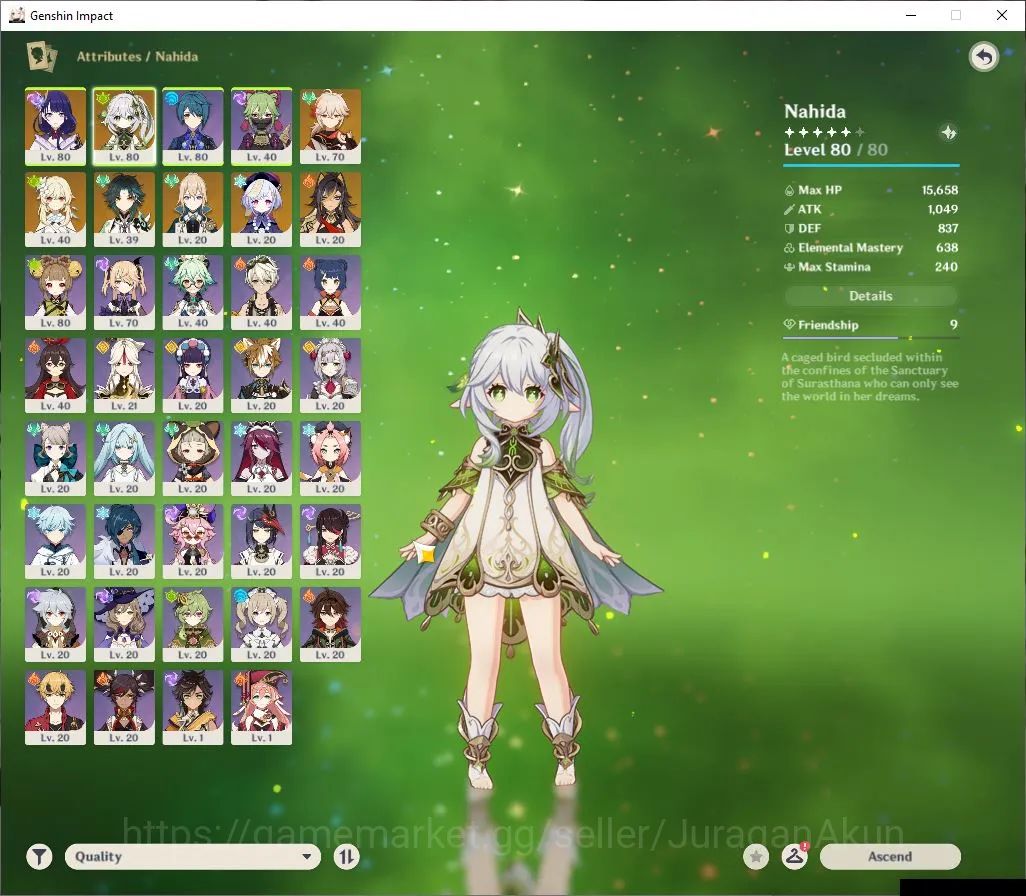Select Ningguang's Lv. 21 portrait
This screenshot has width=1026, height=896.
[124, 376]
